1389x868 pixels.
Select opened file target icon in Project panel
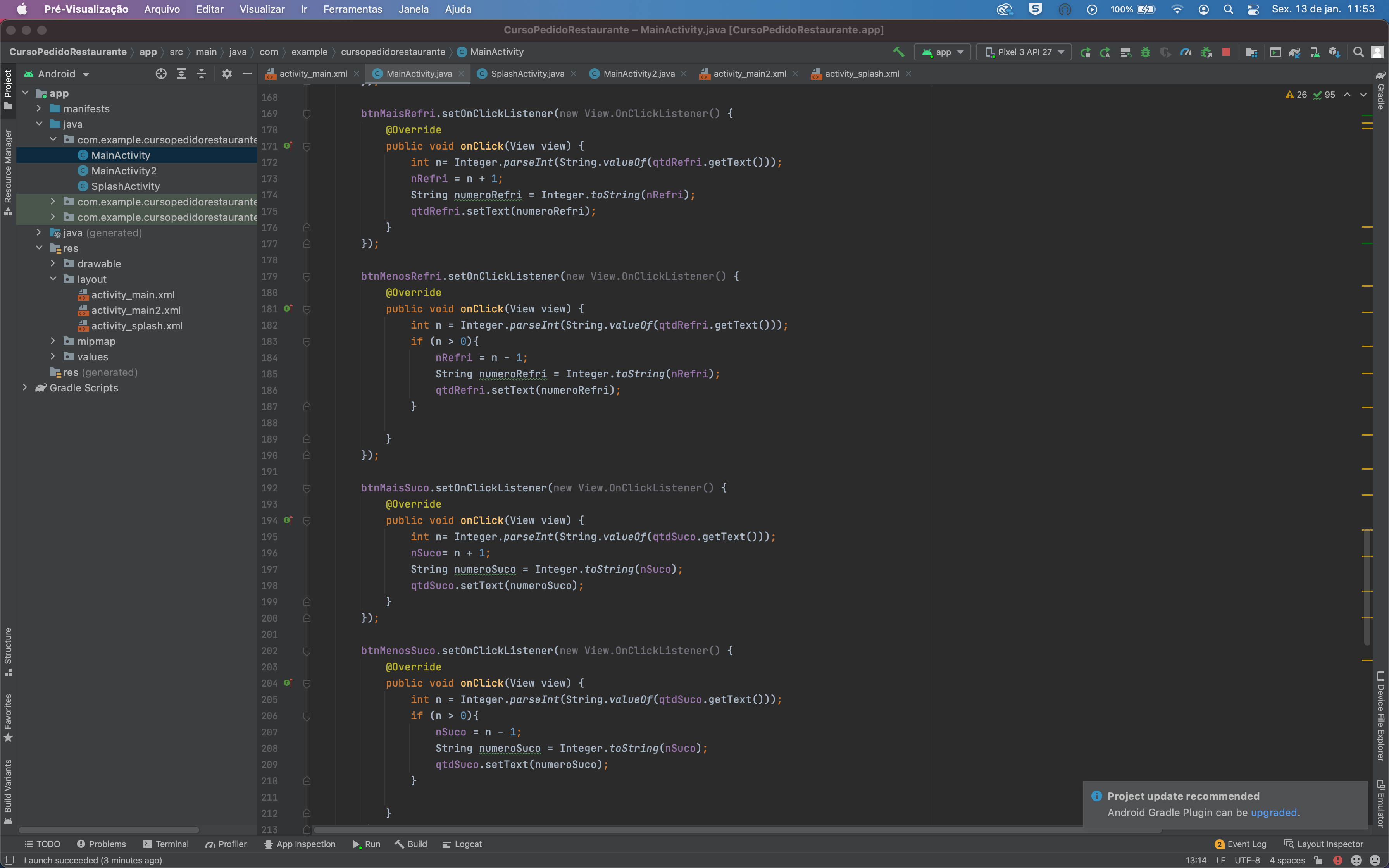click(161, 74)
